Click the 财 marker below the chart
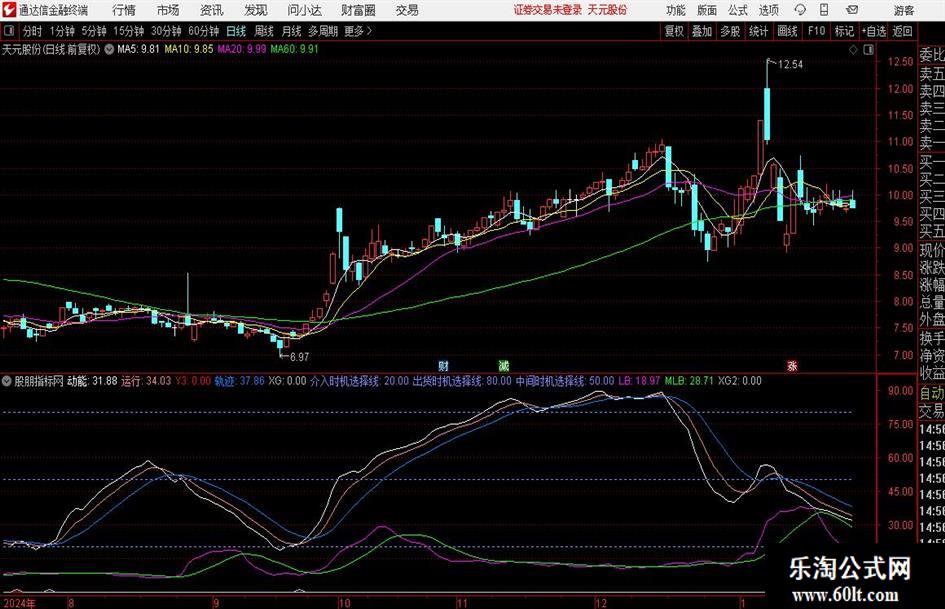 [x=443, y=365]
